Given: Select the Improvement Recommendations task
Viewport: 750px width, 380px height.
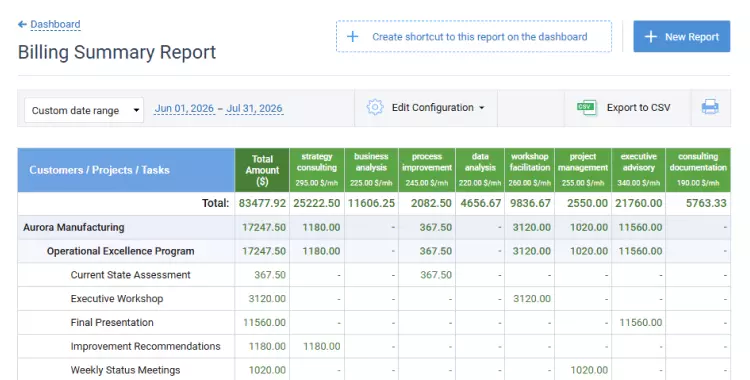Looking at the screenshot, I should pyautogui.click(x=145, y=346).
